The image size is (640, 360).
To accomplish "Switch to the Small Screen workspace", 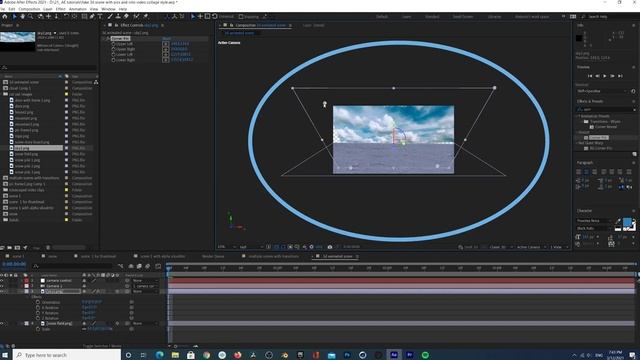I will [463, 17].
